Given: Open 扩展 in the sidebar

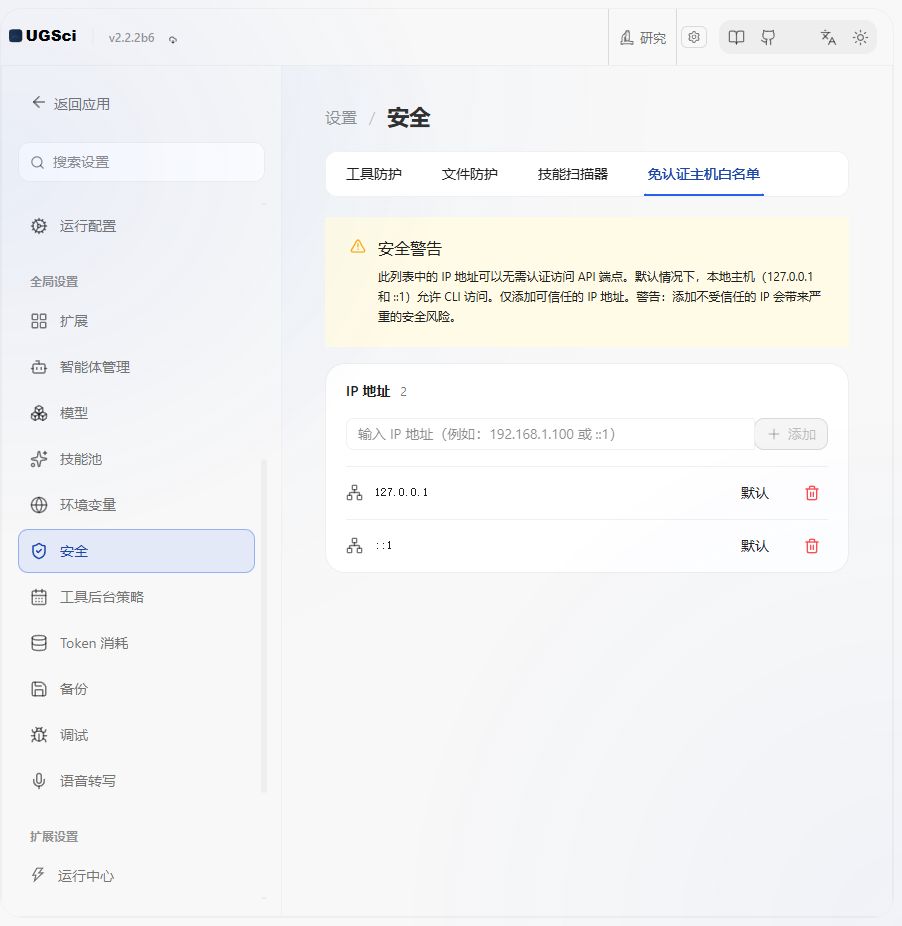Looking at the screenshot, I should 136,321.
